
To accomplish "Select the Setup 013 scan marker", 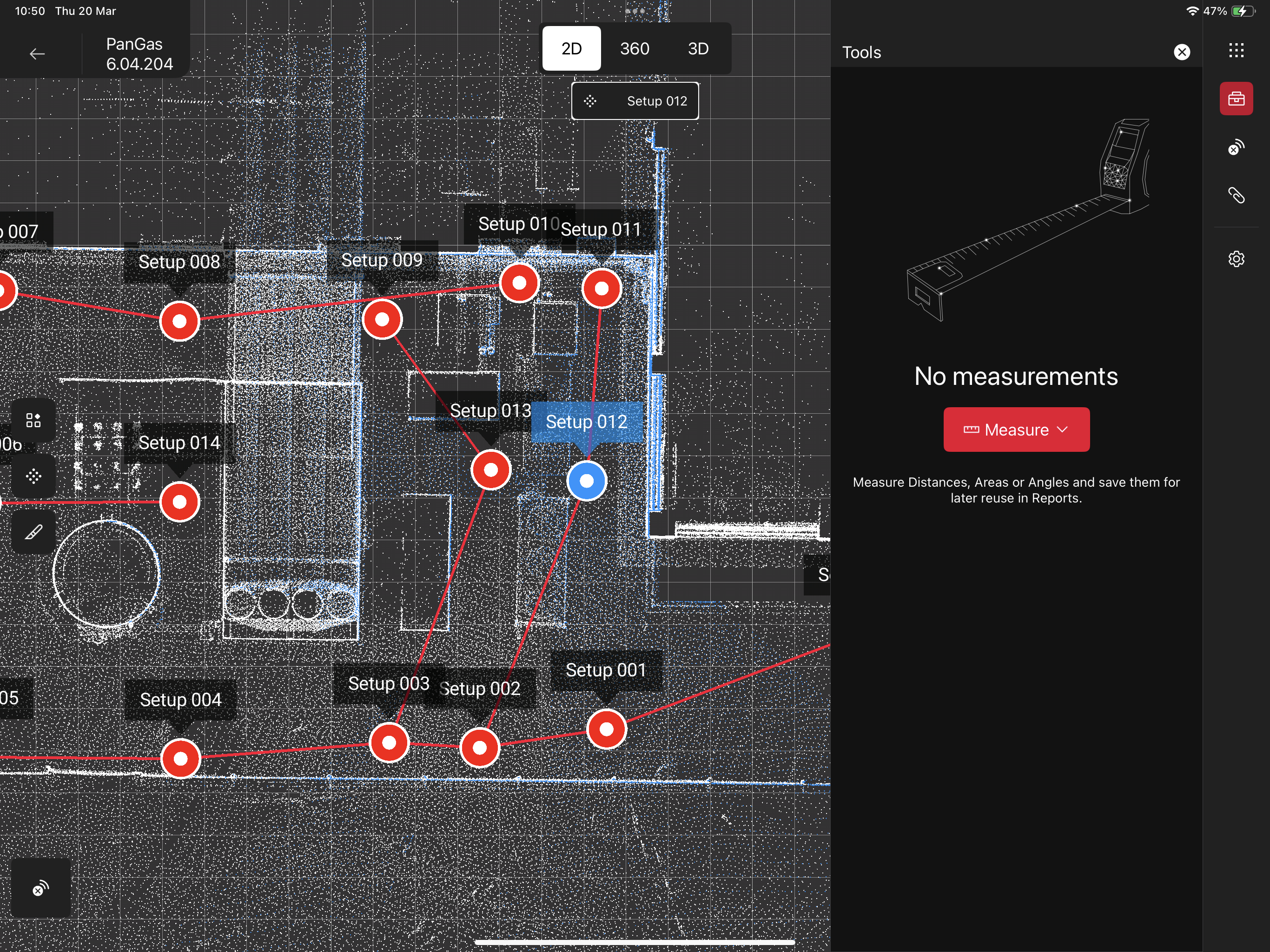I will (490, 470).
